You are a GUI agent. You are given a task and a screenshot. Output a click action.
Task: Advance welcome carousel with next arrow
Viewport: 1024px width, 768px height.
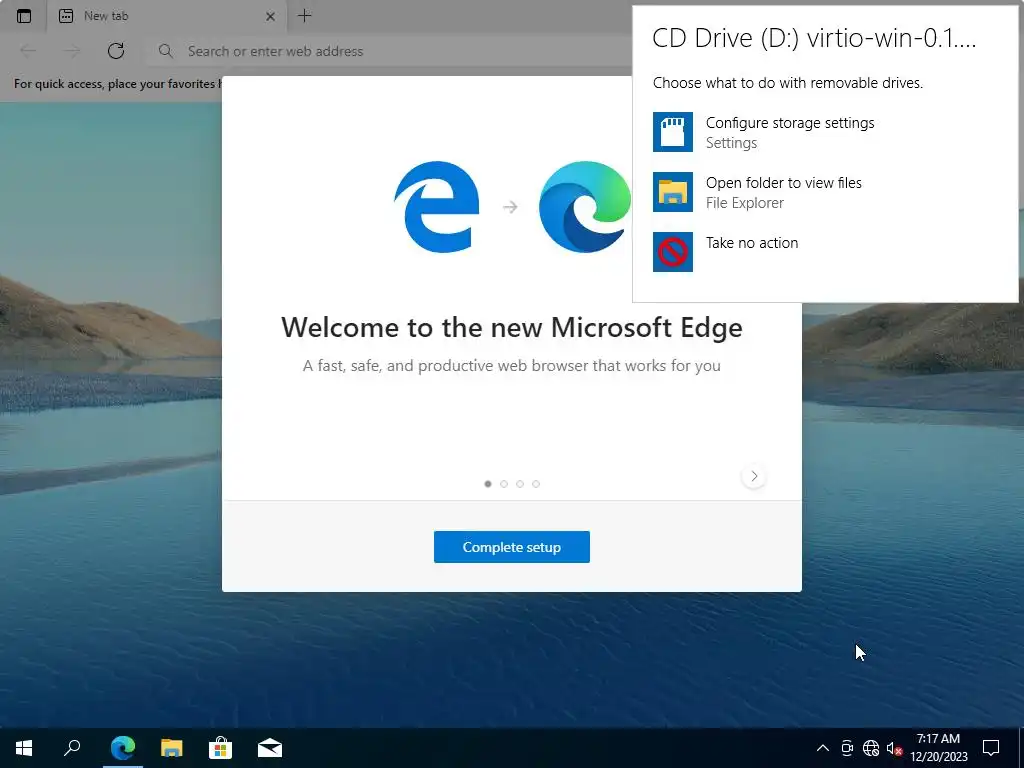[x=754, y=476]
